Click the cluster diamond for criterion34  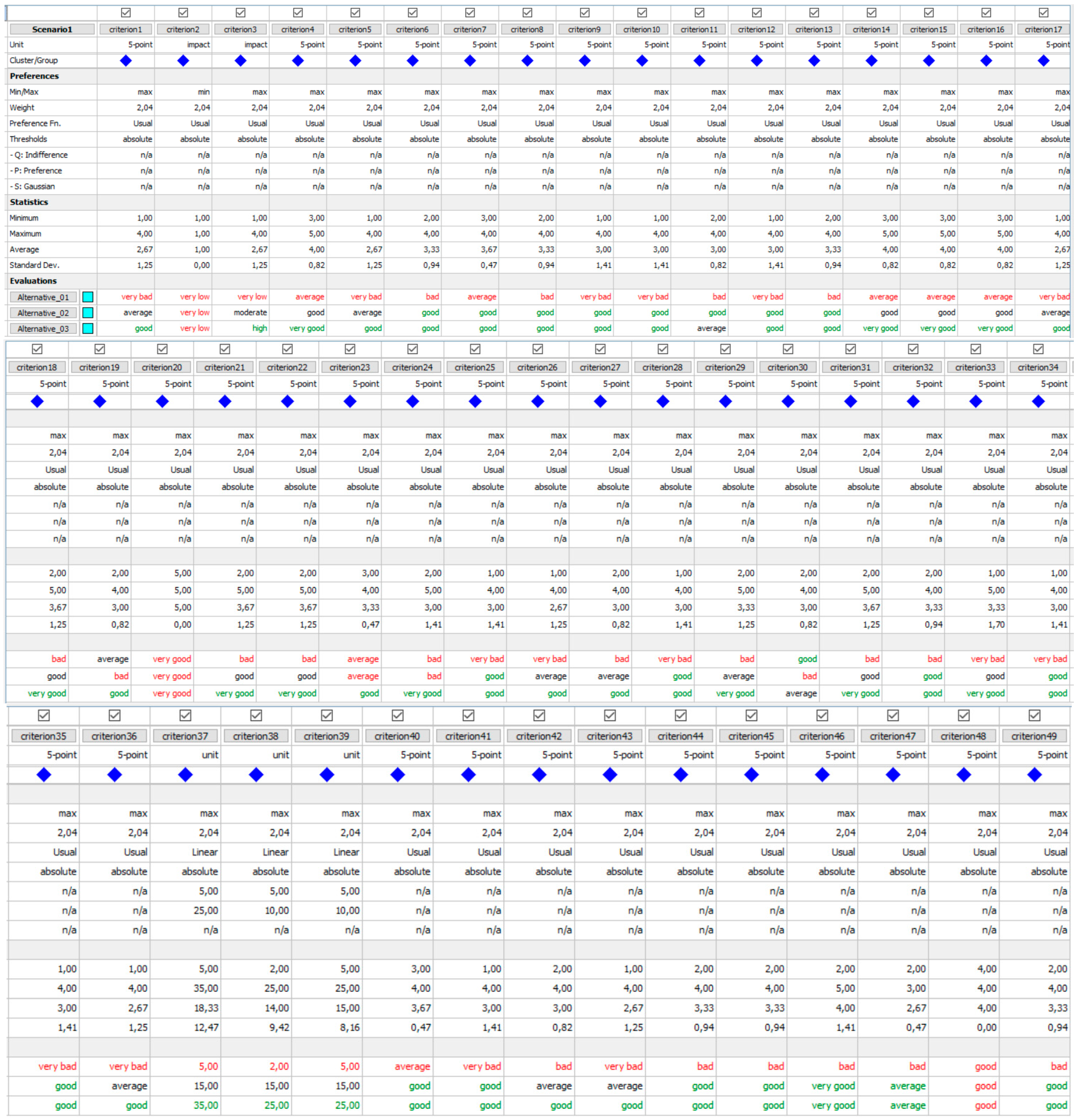point(1038,402)
